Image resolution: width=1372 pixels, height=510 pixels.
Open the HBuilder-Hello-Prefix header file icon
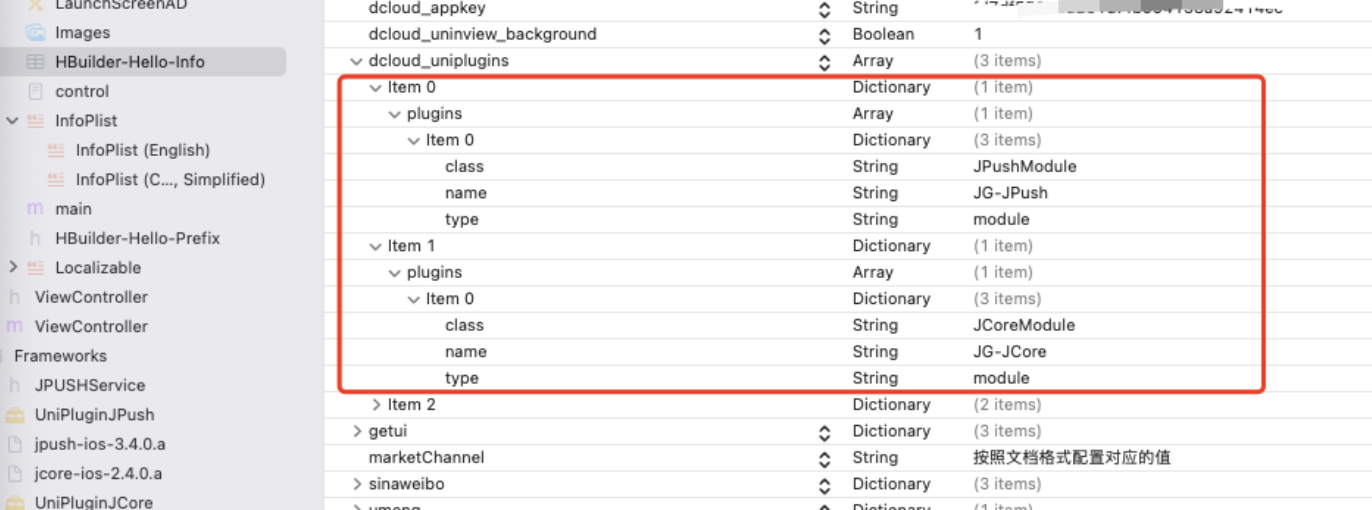(36, 238)
